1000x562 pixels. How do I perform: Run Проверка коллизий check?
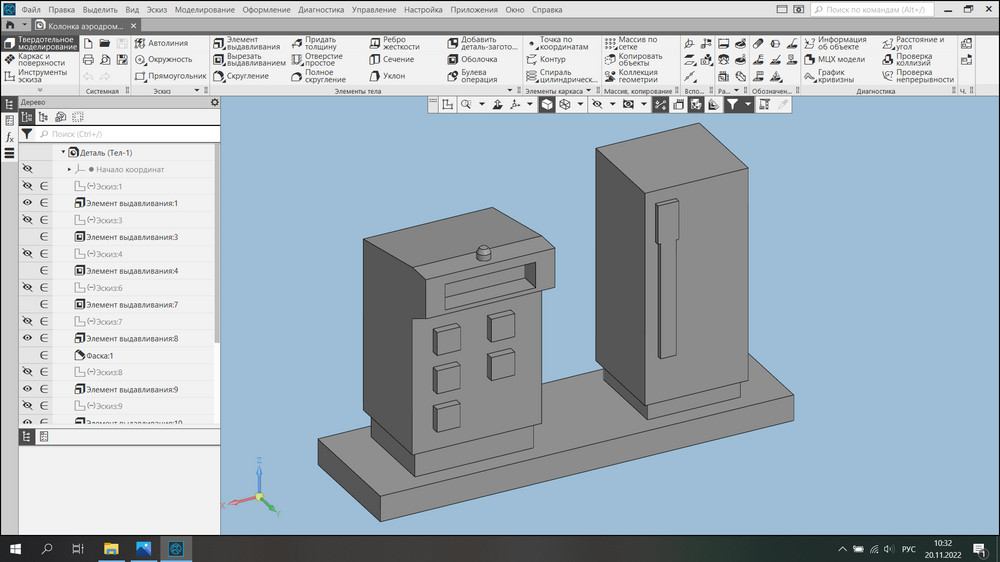pyautogui.click(x=908, y=59)
